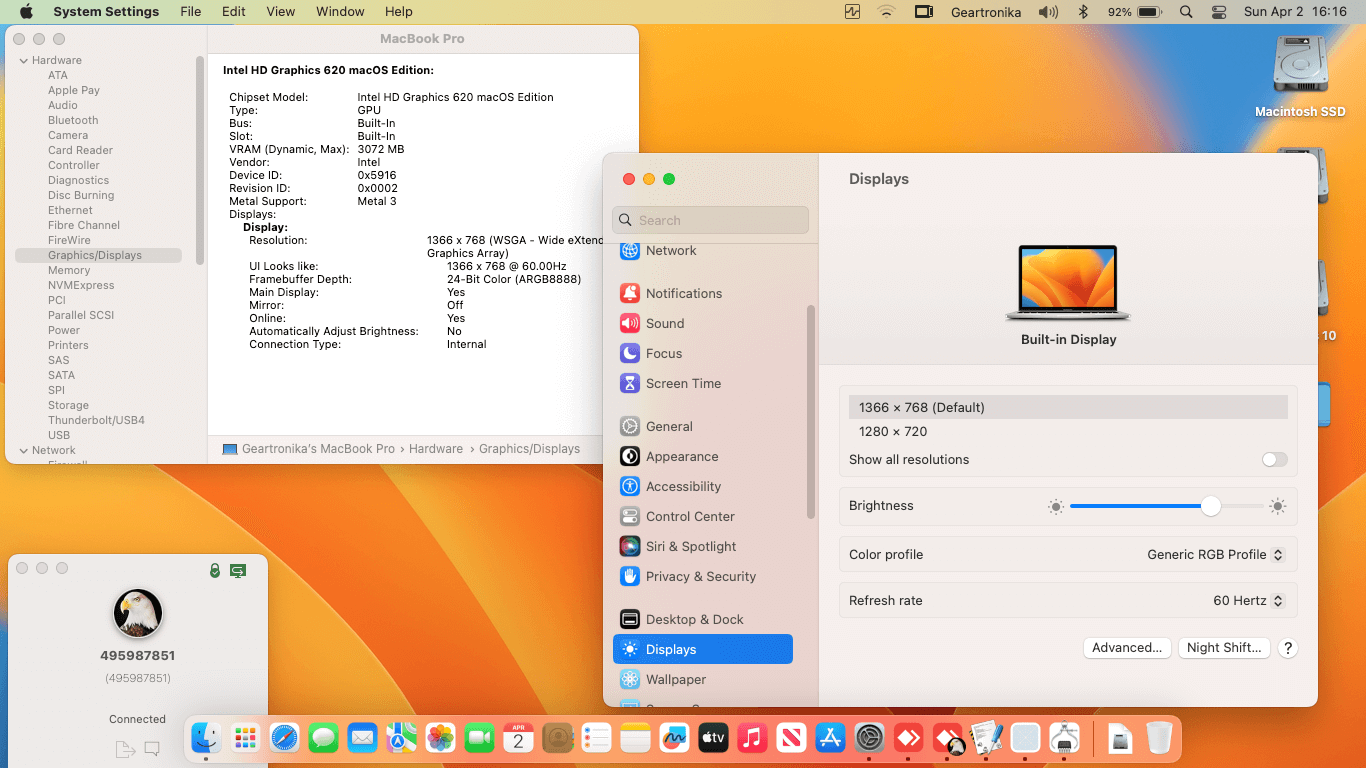Open the News app in the Dock
1366x768 pixels.
tap(791, 738)
